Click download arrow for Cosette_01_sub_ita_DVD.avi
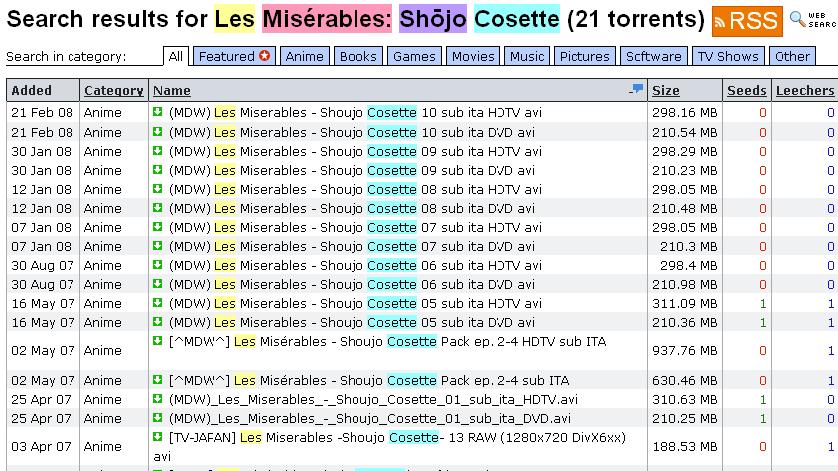This screenshot has height=471, width=838. (x=157, y=417)
